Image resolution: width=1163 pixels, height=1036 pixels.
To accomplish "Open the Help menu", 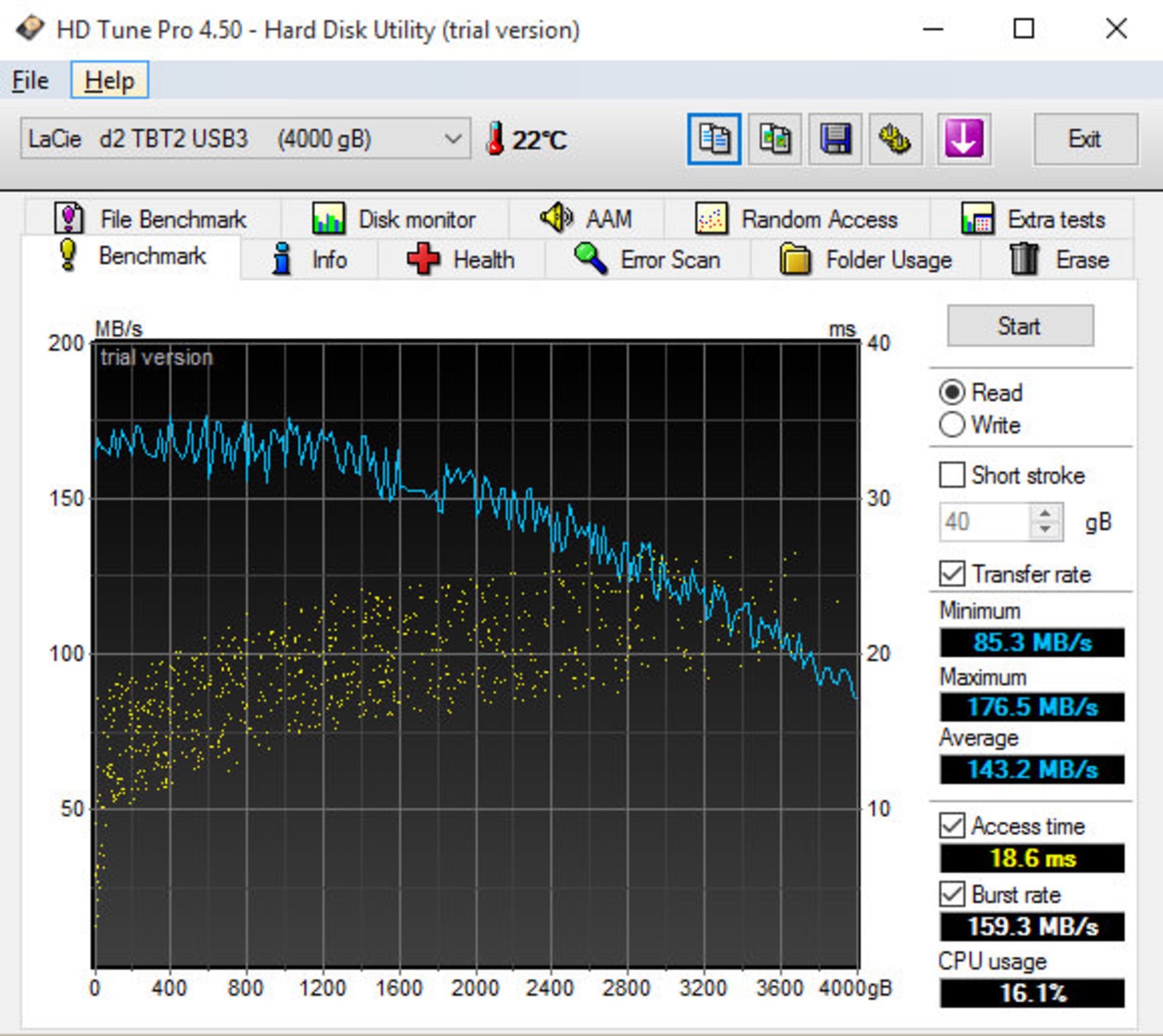I will [110, 79].
